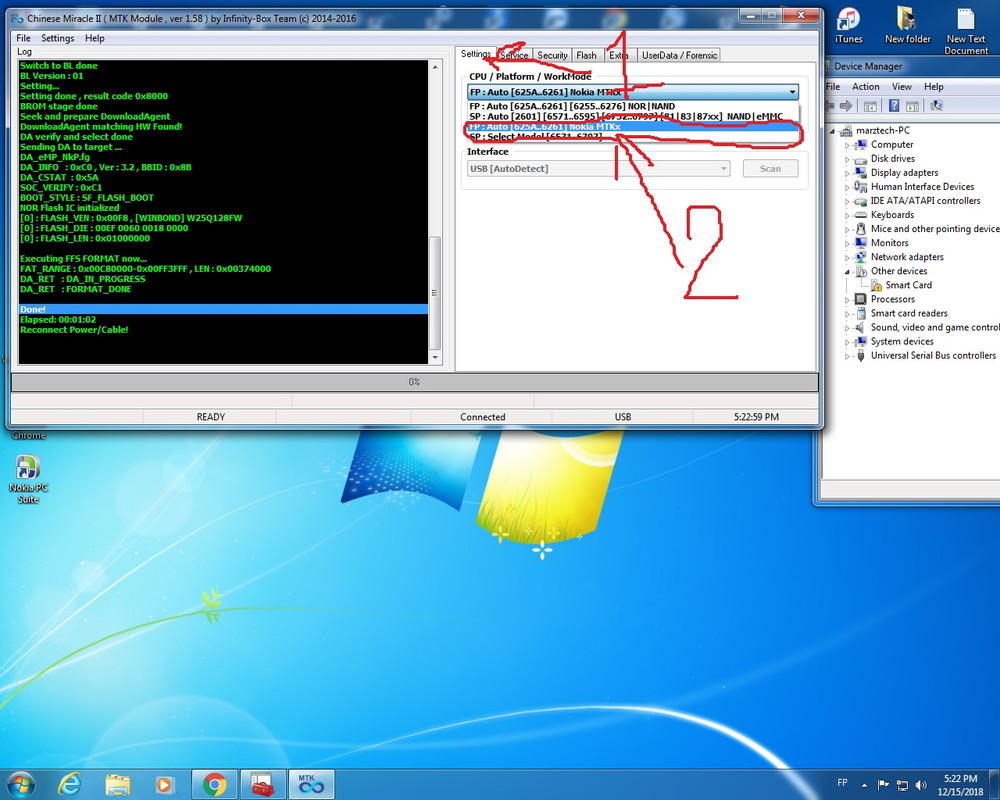Expand the Network adapters node
The height and width of the screenshot is (800, 1000).
tap(847, 257)
